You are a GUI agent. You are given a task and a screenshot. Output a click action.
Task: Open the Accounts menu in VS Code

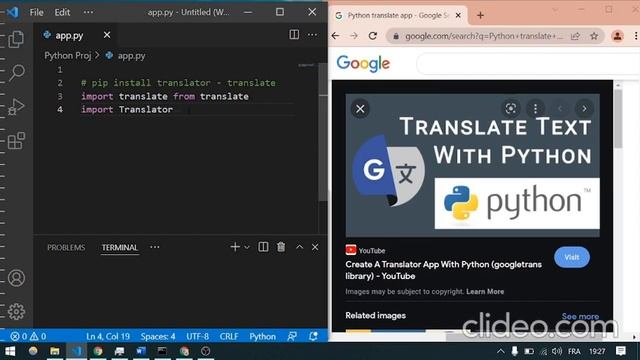(16, 278)
